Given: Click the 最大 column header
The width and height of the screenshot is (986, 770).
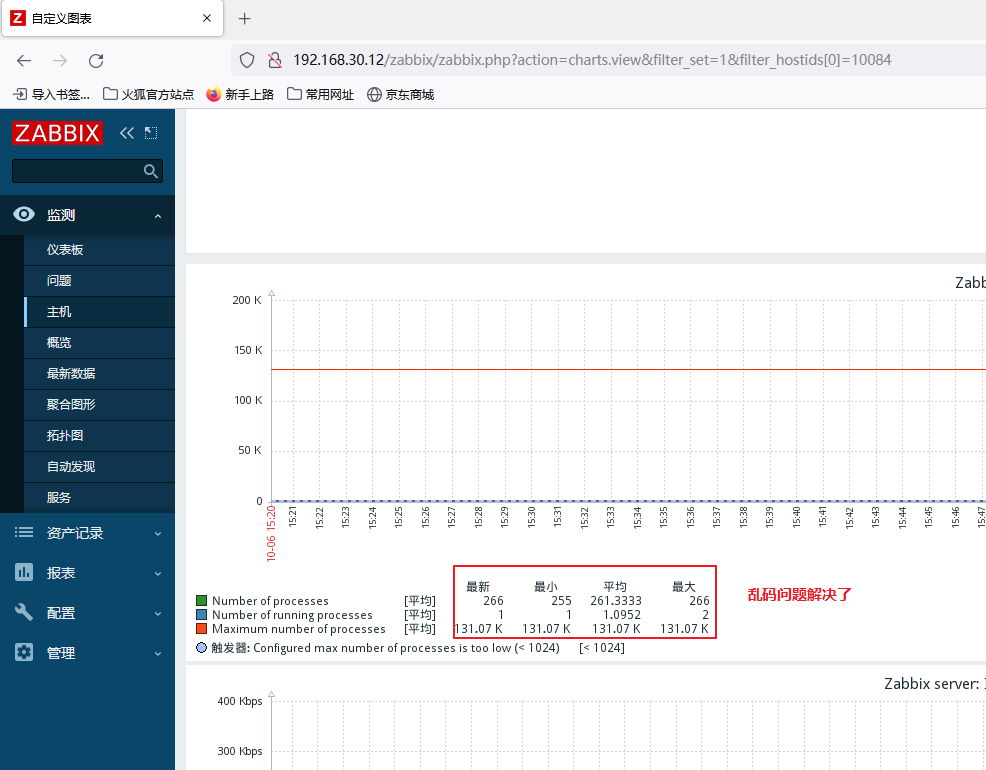Looking at the screenshot, I should point(684,586).
